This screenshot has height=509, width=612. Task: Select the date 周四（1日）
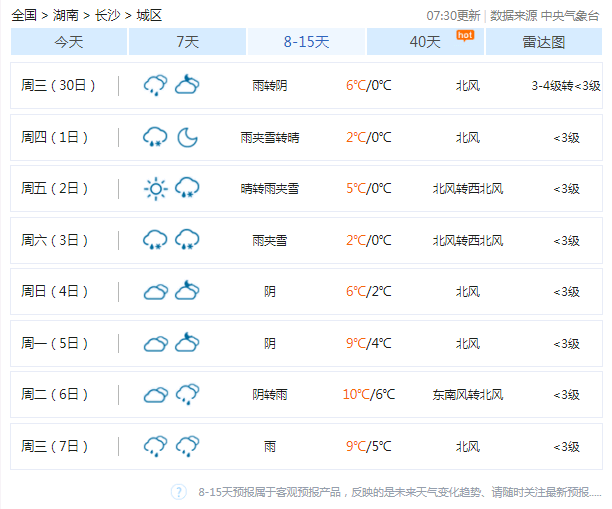point(54,137)
